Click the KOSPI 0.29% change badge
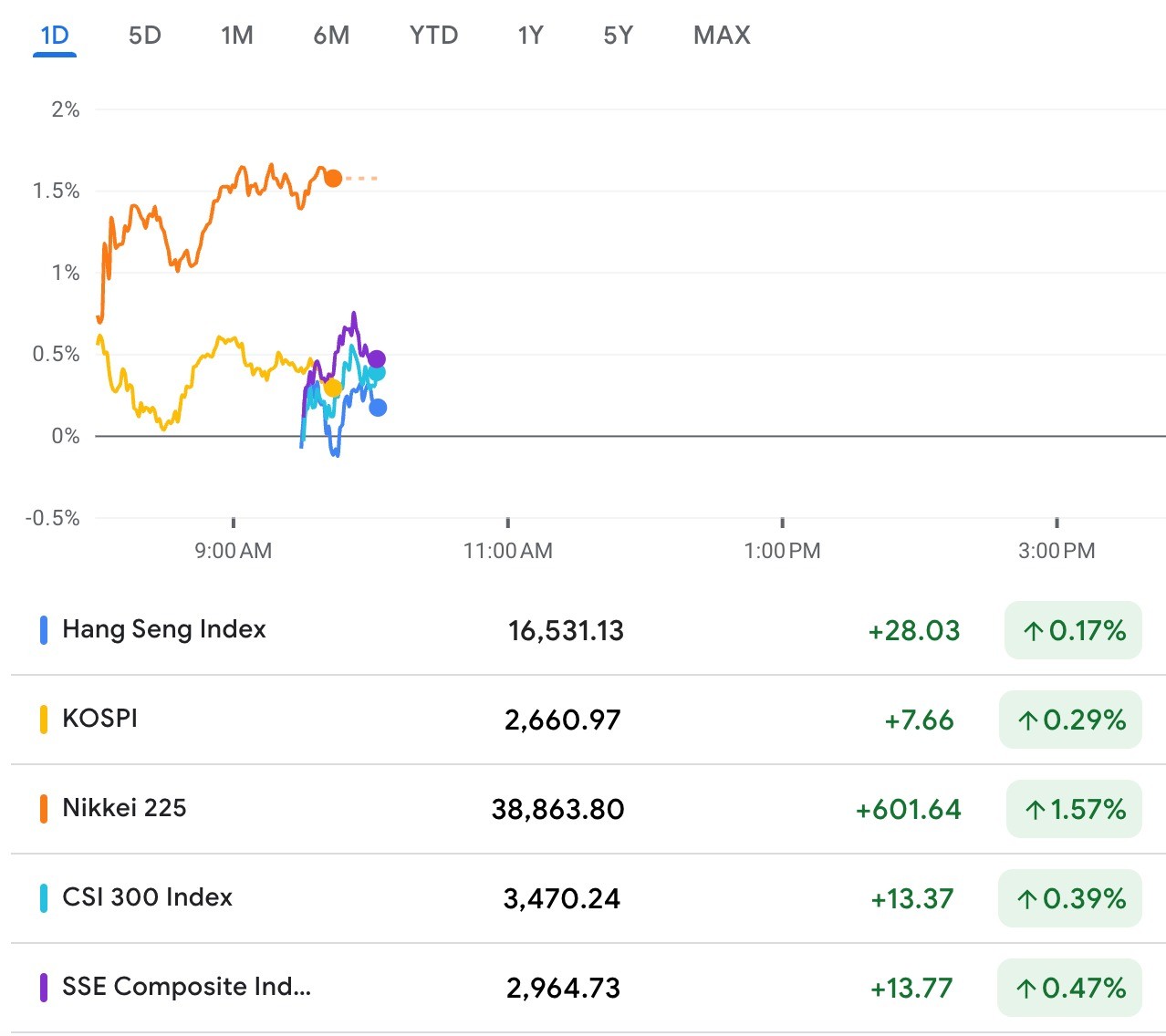The height and width of the screenshot is (1036, 1166). (1070, 720)
